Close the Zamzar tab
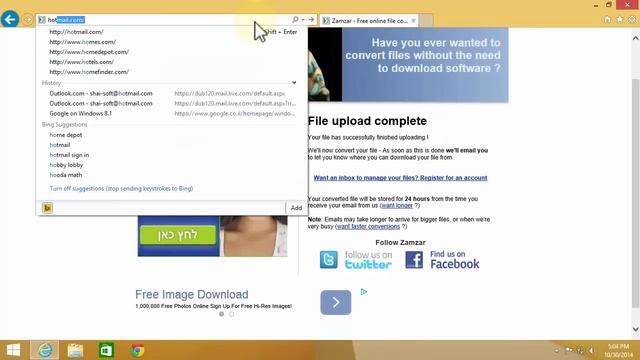The width and height of the screenshot is (640, 360). click(413, 20)
